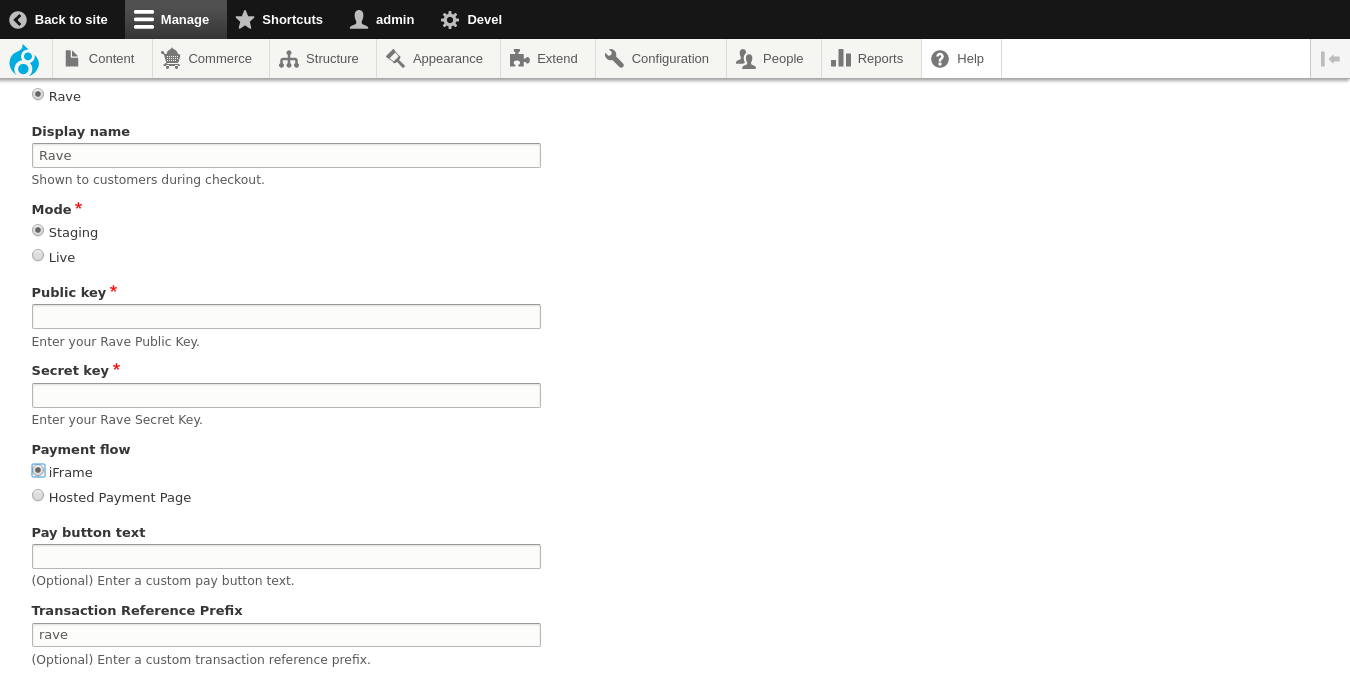1350x673 pixels.
Task: Toggle the Manage toolbar tab text
Action: [185, 19]
